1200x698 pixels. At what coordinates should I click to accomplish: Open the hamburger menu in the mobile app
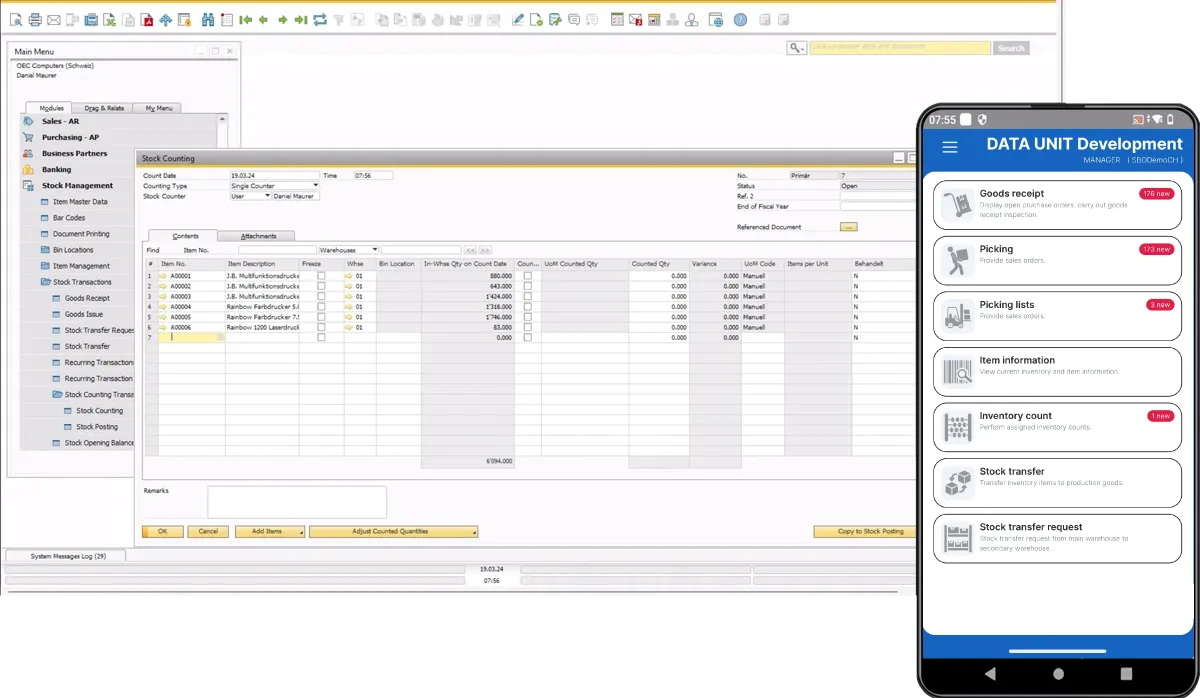[950, 147]
